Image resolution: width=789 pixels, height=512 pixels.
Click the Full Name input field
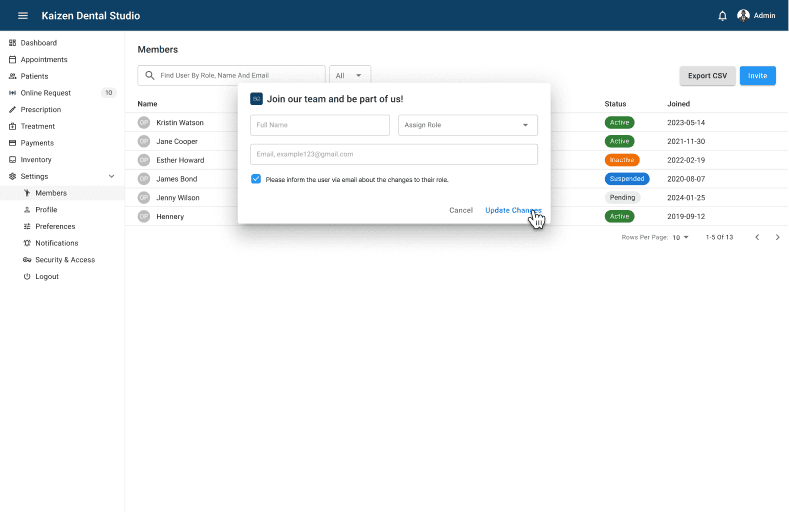click(x=320, y=125)
